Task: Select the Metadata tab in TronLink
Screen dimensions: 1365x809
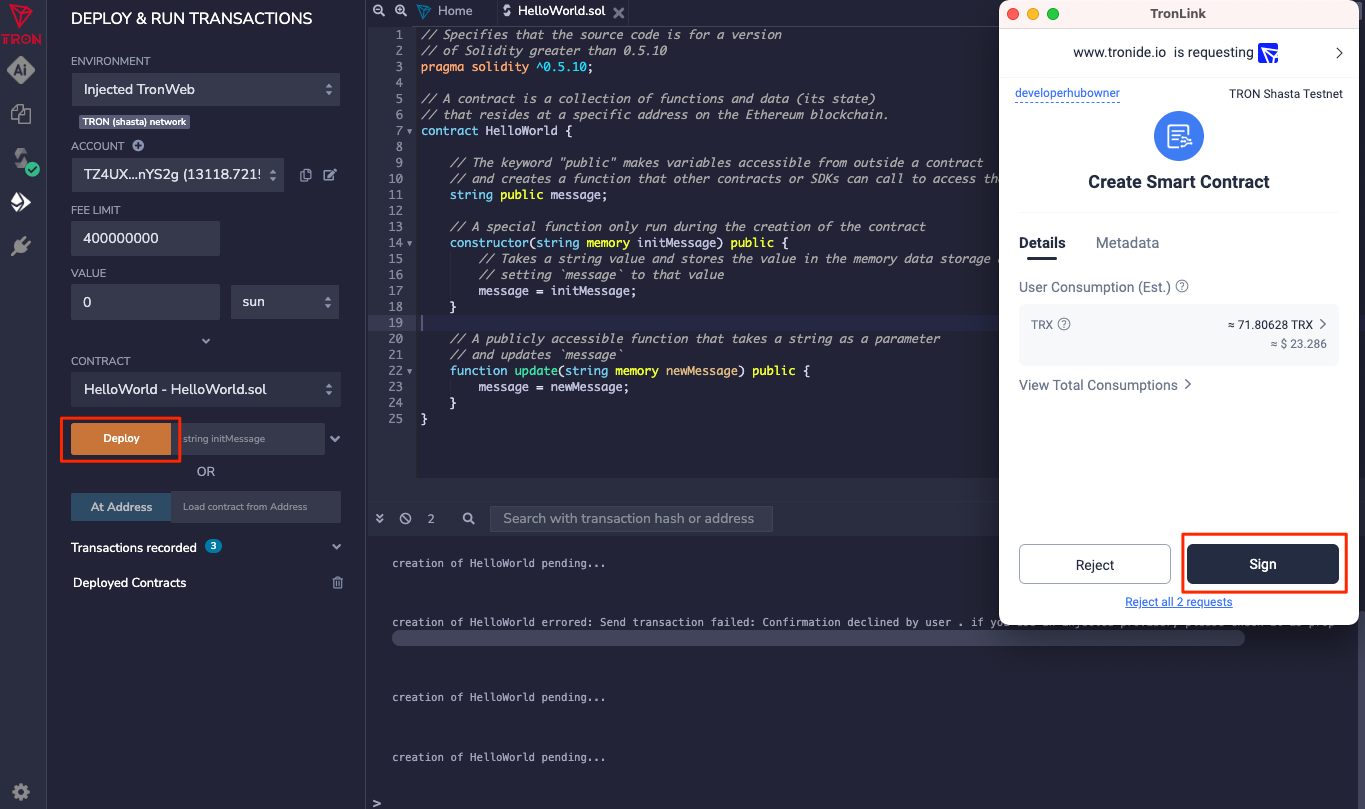Action: tap(1127, 243)
